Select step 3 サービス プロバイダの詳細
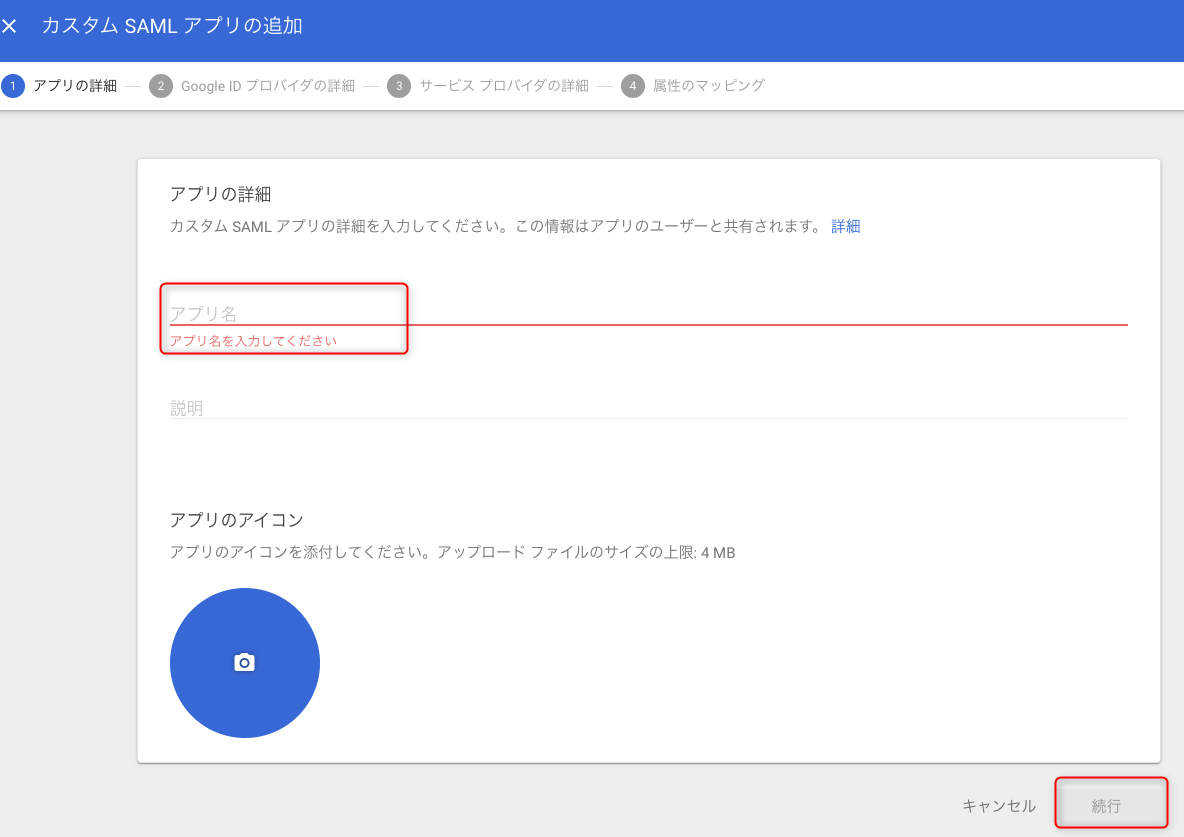Image resolution: width=1184 pixels, height=837 pixels. click(x=488, y=86)
